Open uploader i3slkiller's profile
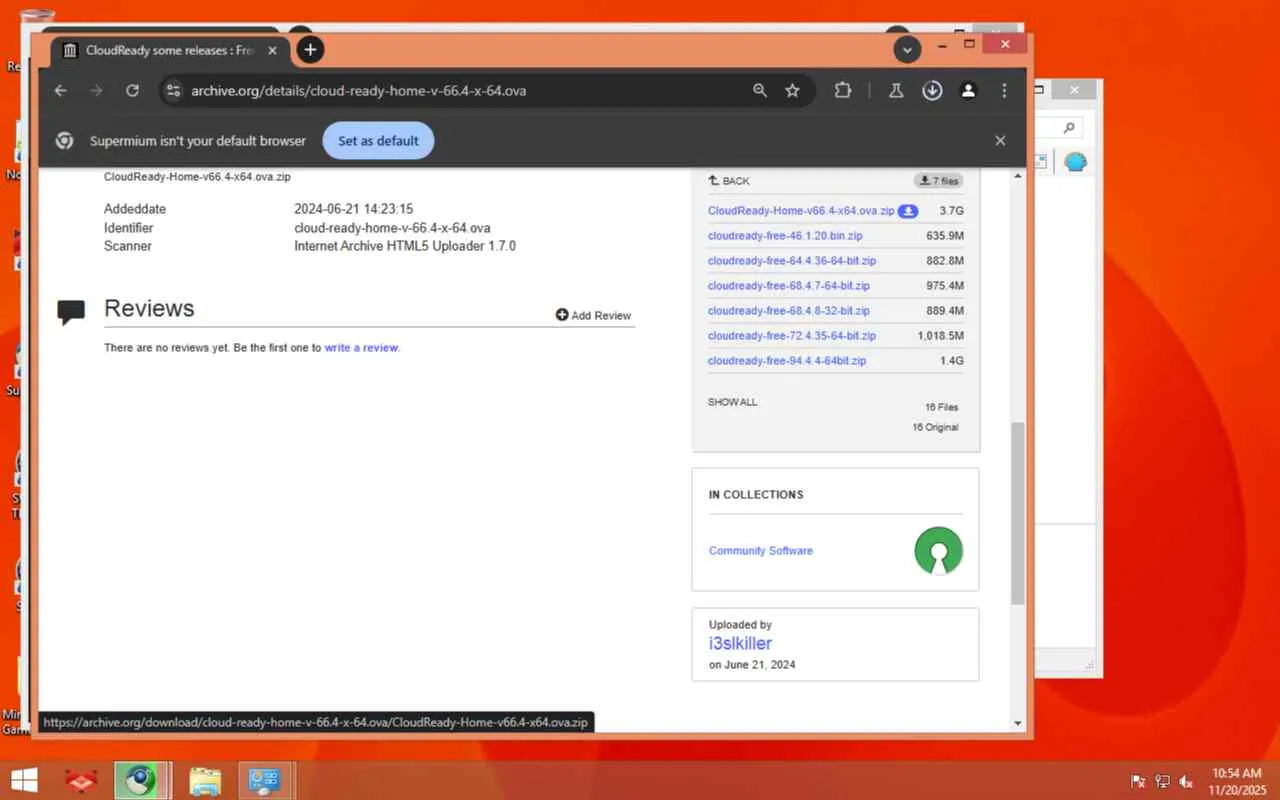The height and width of the screenshot is (800, 1280). (x=740, y=644)
